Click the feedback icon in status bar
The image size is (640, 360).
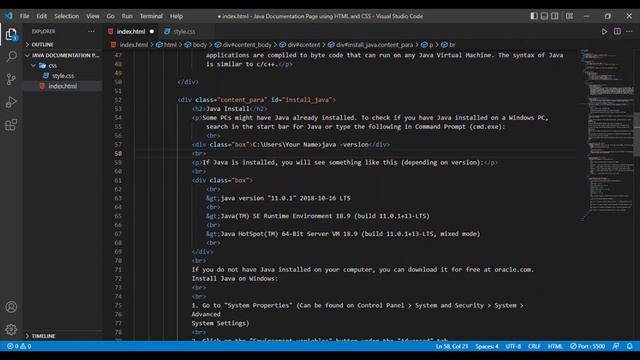(x=616, y=346)
